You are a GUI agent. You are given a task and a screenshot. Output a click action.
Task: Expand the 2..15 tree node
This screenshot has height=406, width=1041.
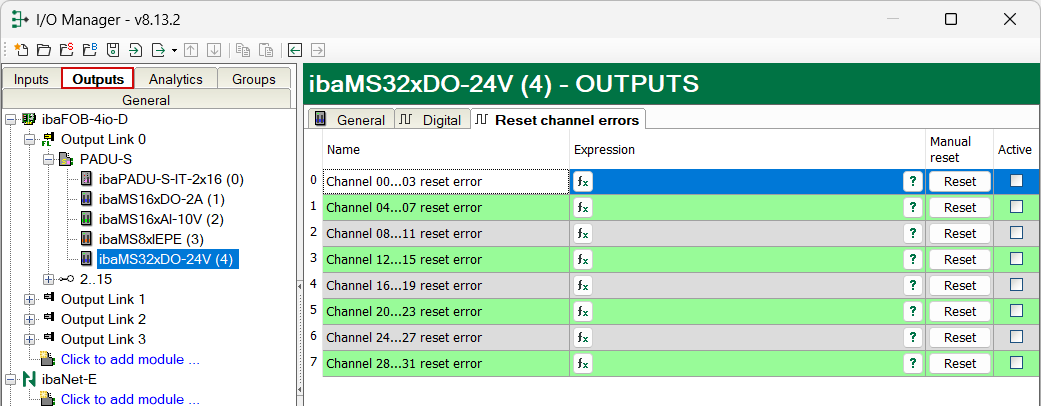point(48,279)
